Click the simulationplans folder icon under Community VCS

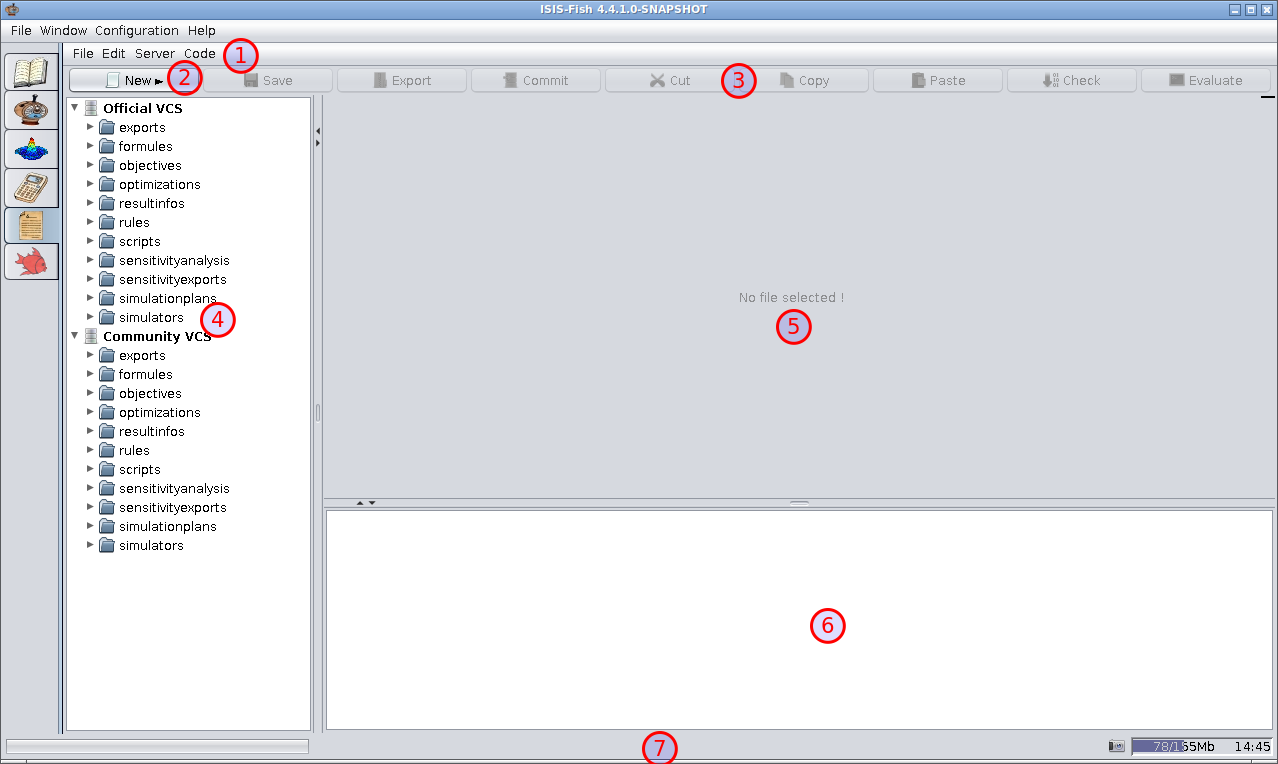[107, 526]
